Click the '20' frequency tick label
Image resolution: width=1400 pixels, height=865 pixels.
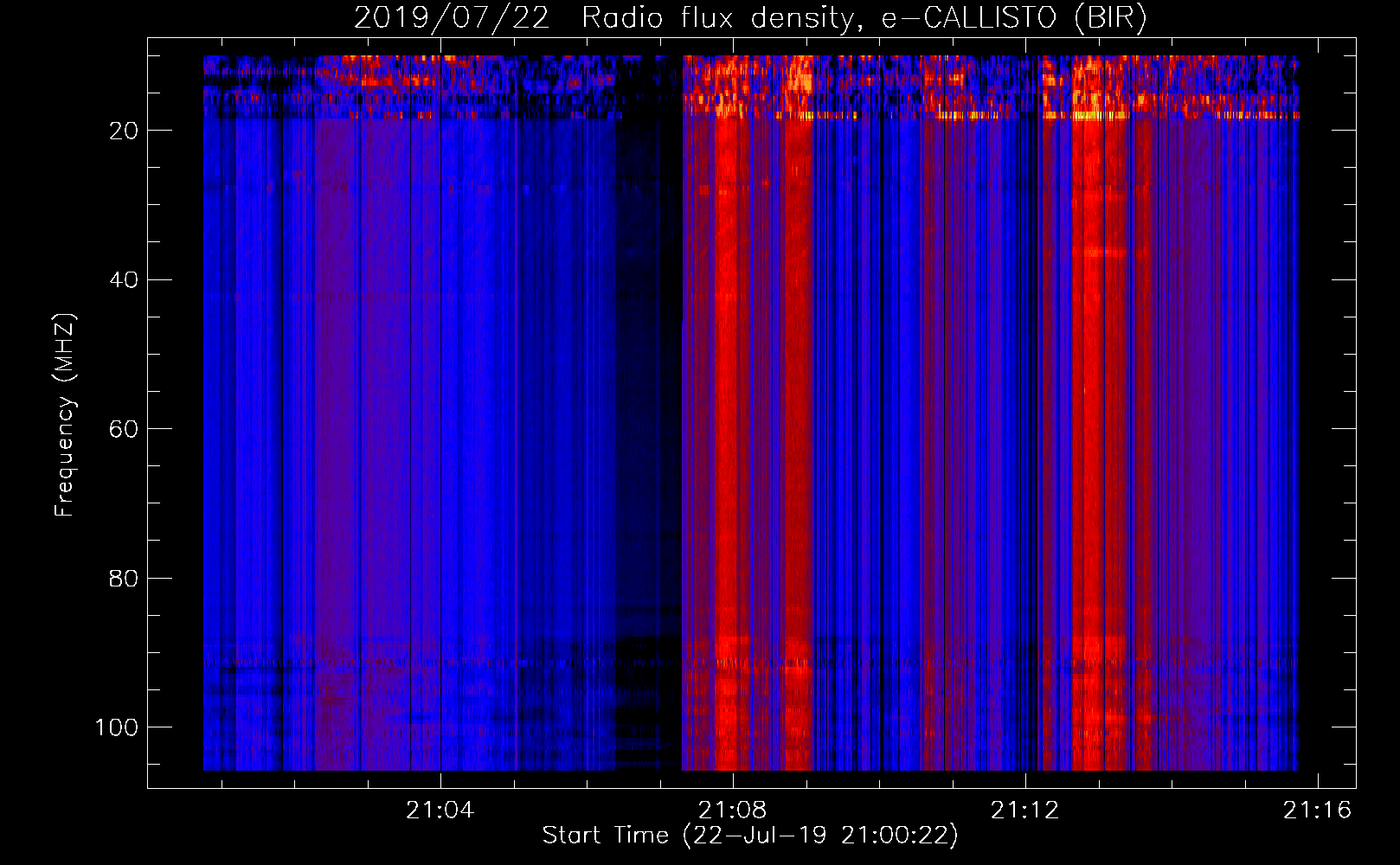point(124,131)
